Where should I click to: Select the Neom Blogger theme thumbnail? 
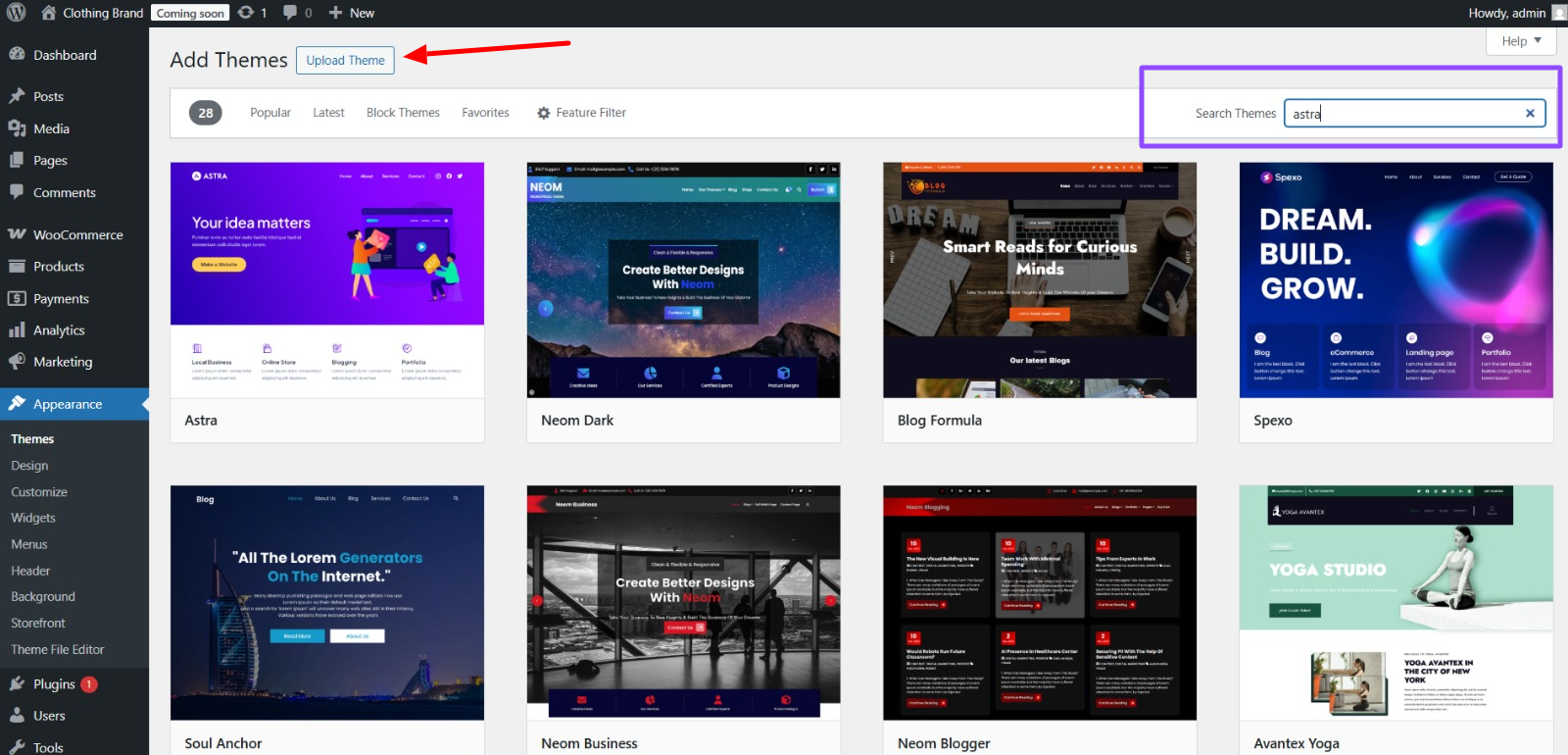click(x=1040, y=603)
